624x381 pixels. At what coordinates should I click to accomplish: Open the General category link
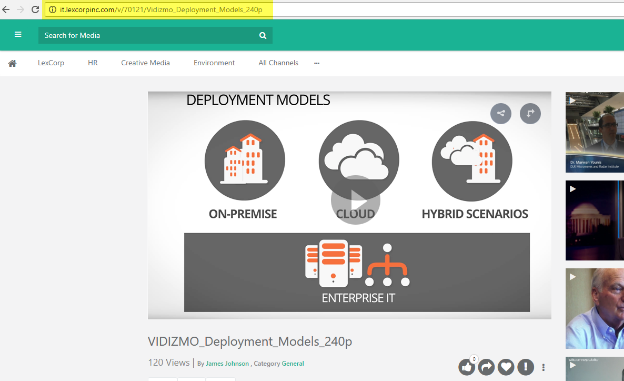coord(293,363)
